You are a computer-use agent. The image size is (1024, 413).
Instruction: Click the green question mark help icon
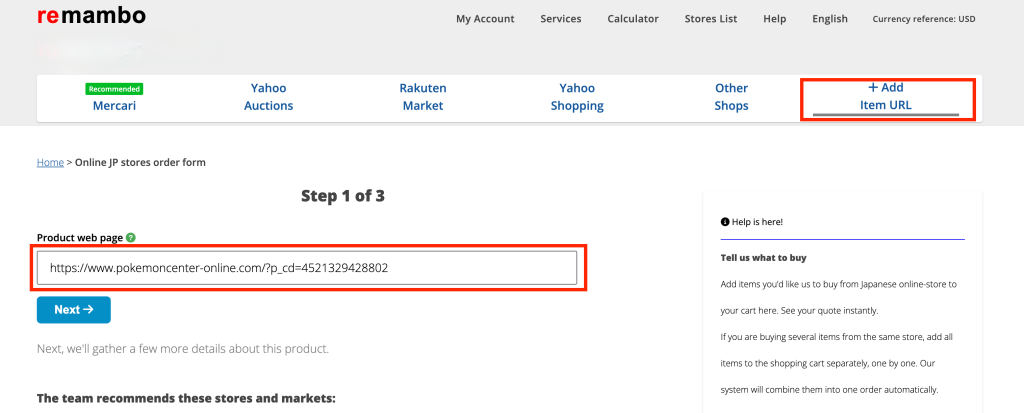(131, 238)
